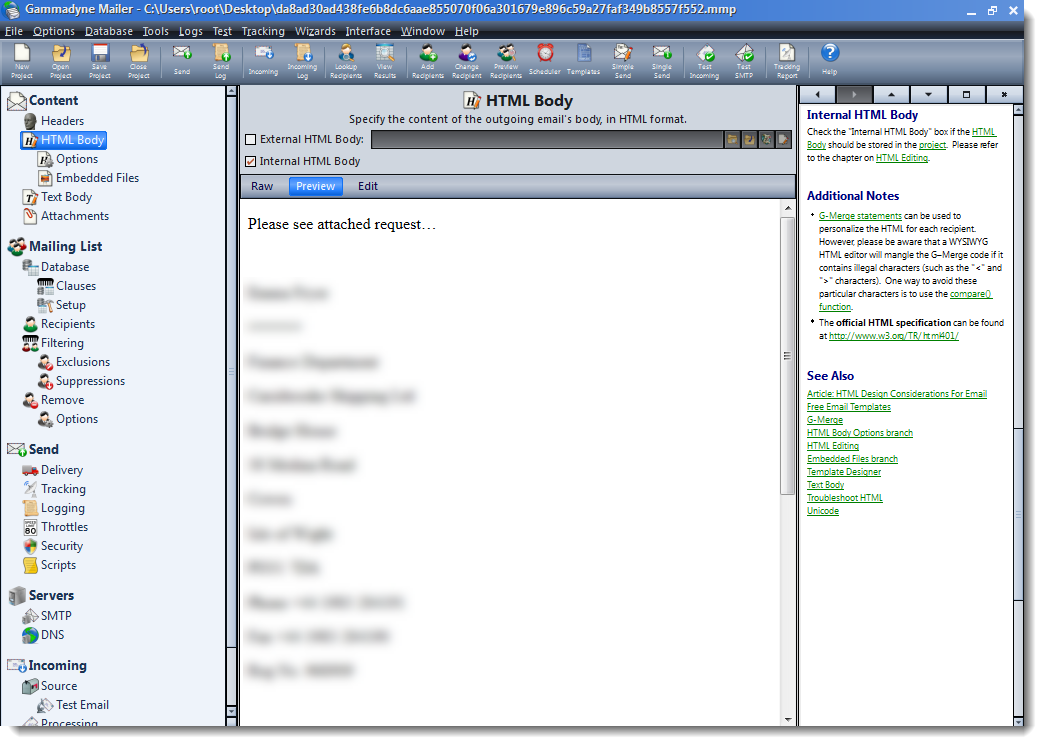Open the Send Log toolbar icon
Viewport: 1044px width, 746px height.
(x=221, y=61)
